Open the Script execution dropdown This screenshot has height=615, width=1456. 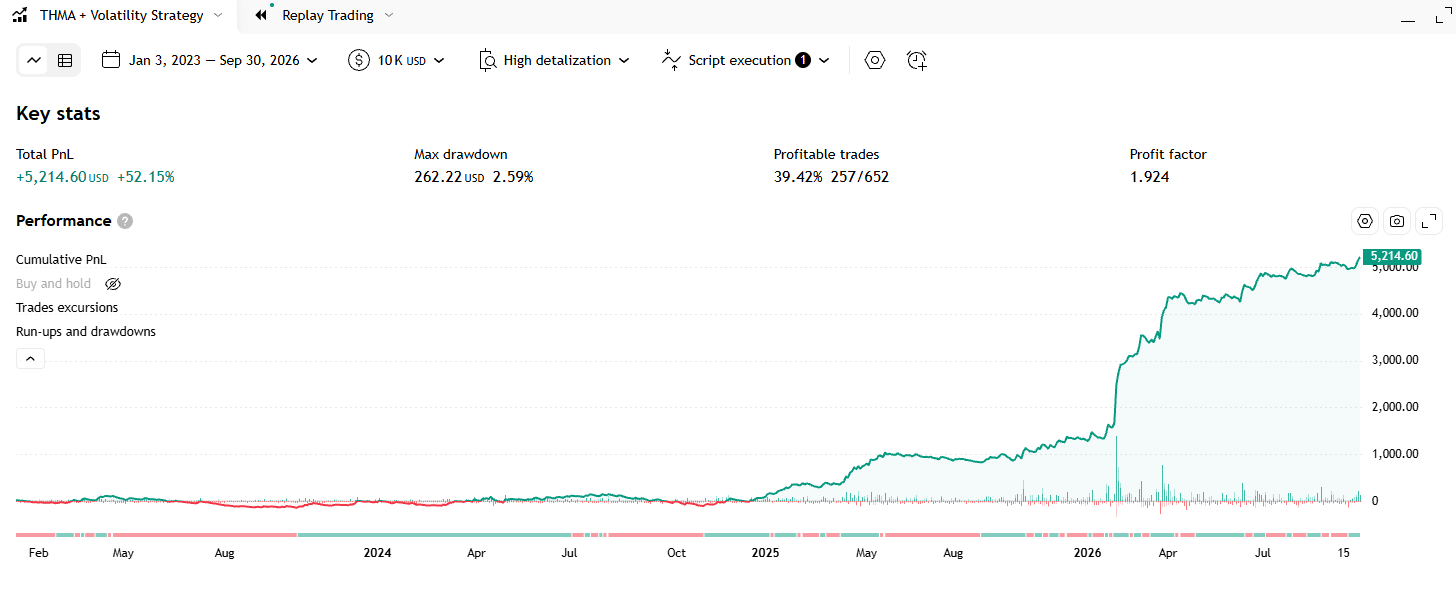pos(746,60)
